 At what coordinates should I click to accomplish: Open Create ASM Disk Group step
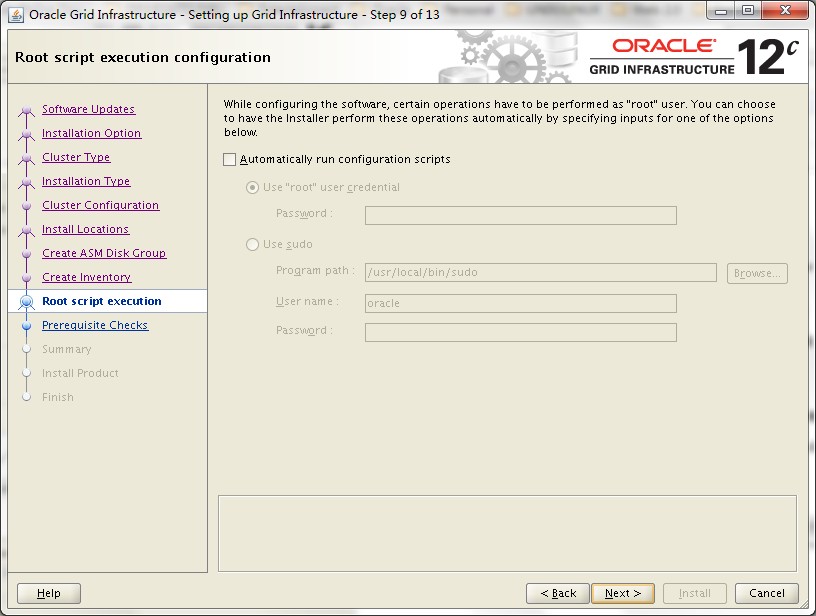[x=104, y=253]
